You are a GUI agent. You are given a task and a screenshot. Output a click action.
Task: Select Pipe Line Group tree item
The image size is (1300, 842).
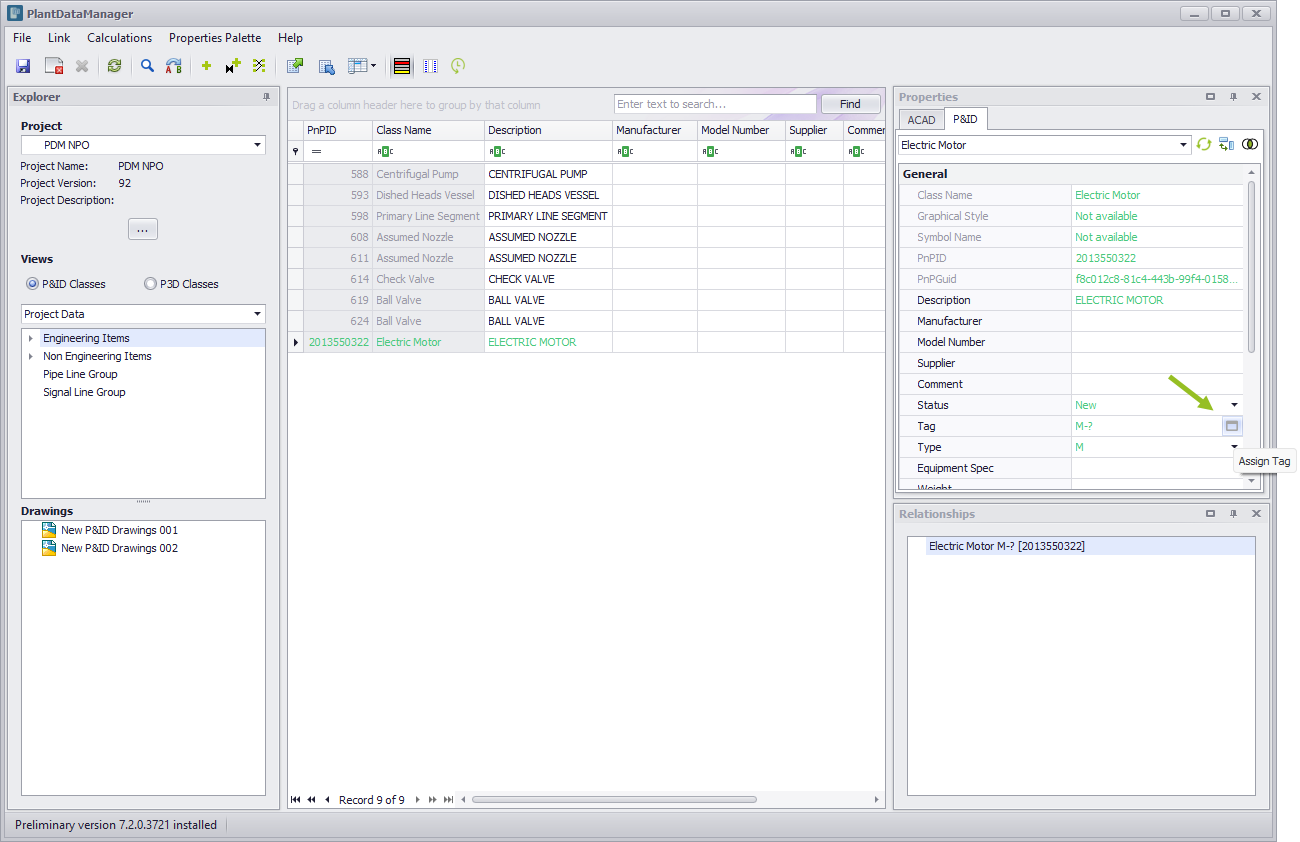point(80,374)
